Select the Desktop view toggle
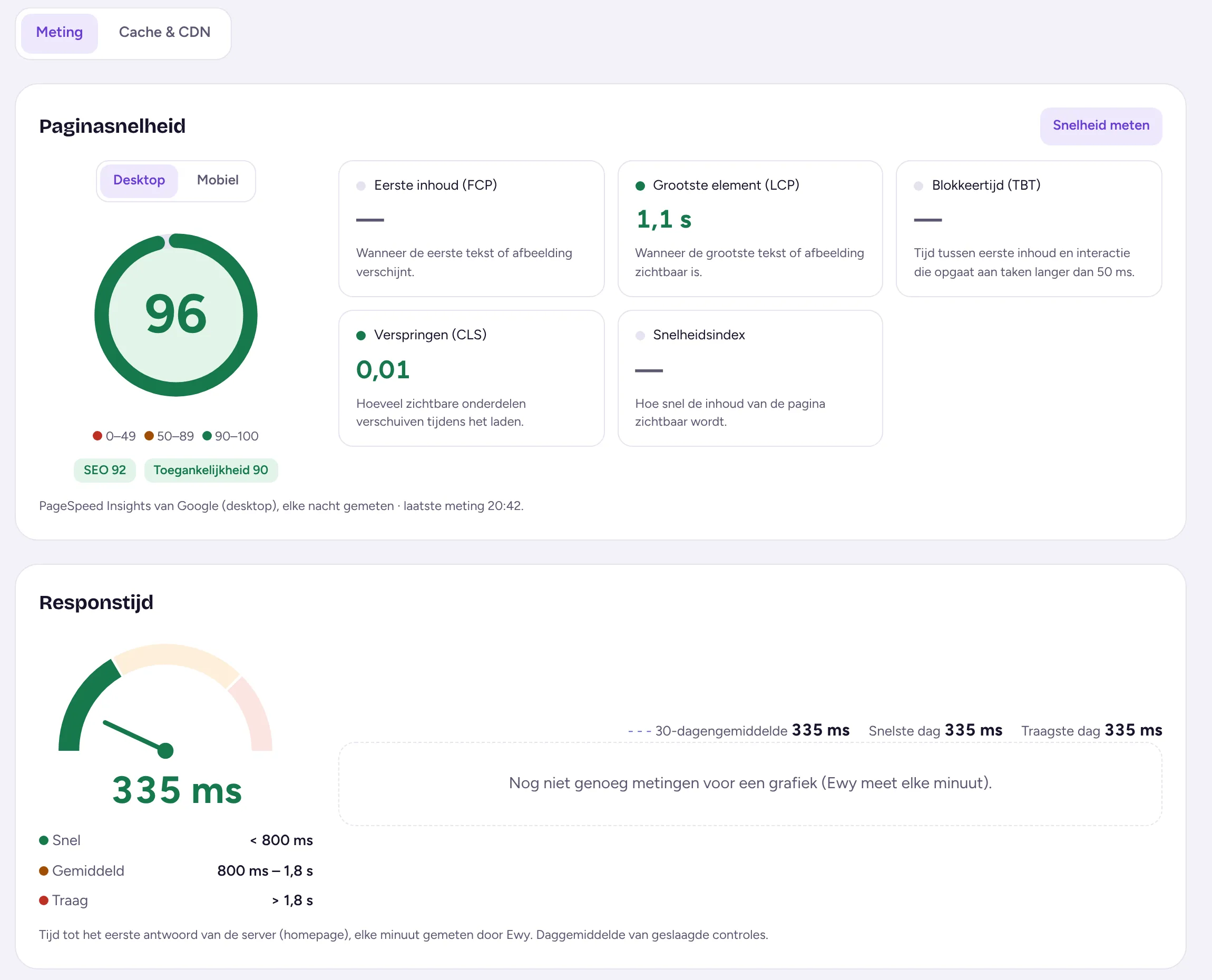Viewport: 1212px width, 980px height. (x=139, y=180)
